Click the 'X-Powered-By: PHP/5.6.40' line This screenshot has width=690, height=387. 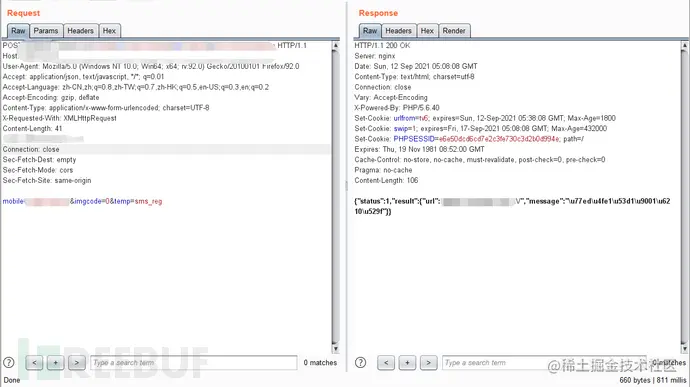point(397,107)
